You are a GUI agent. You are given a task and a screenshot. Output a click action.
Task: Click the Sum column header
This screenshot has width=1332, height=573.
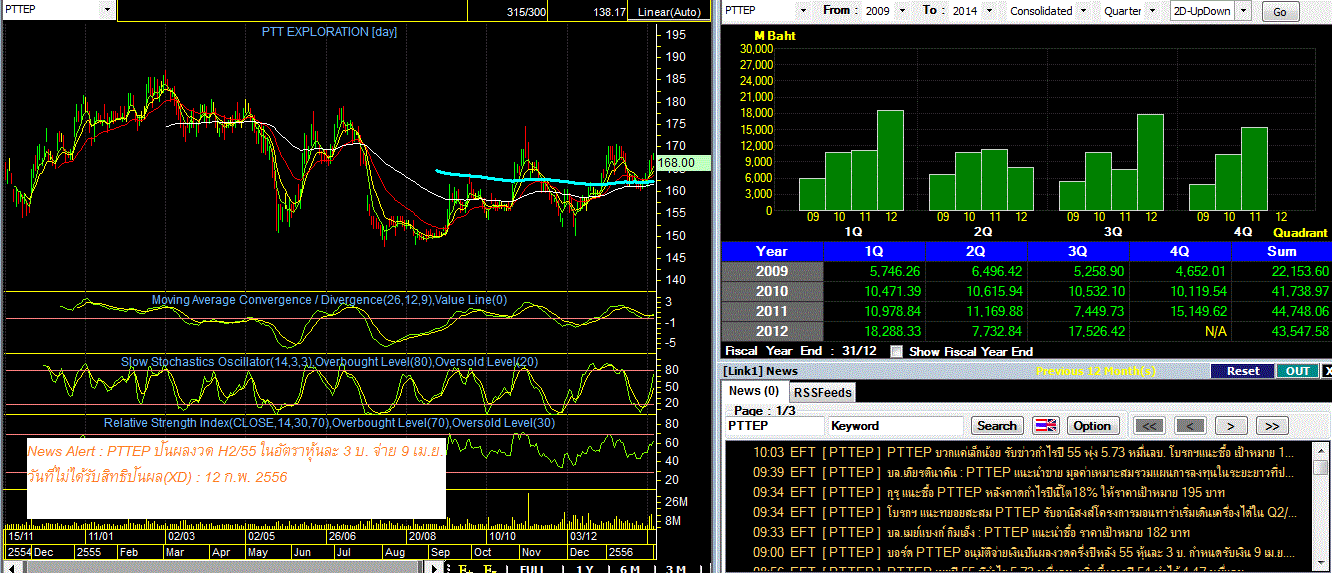(x=1281, y=251)
